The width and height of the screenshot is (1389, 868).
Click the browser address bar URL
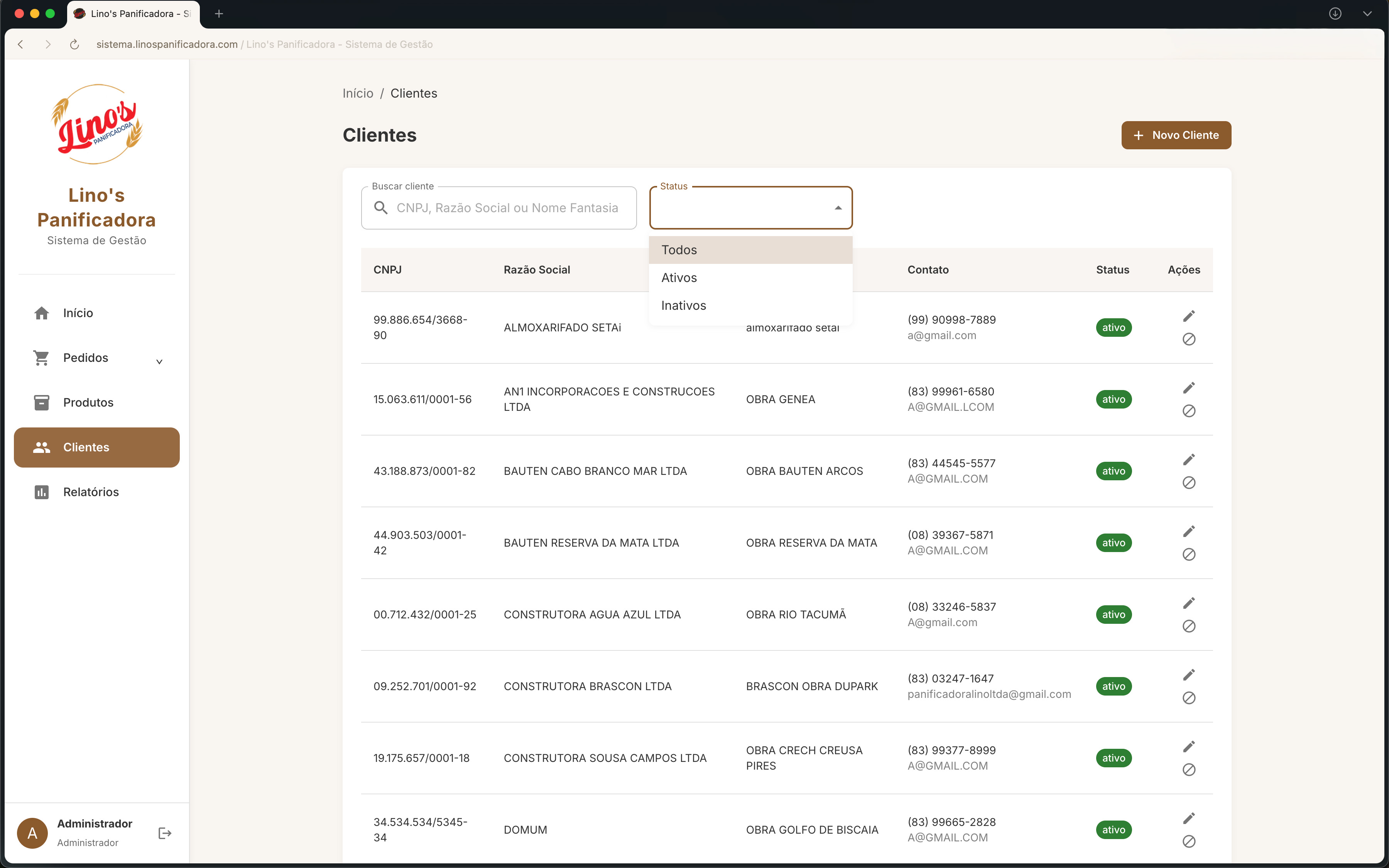[x=166, y=44]
